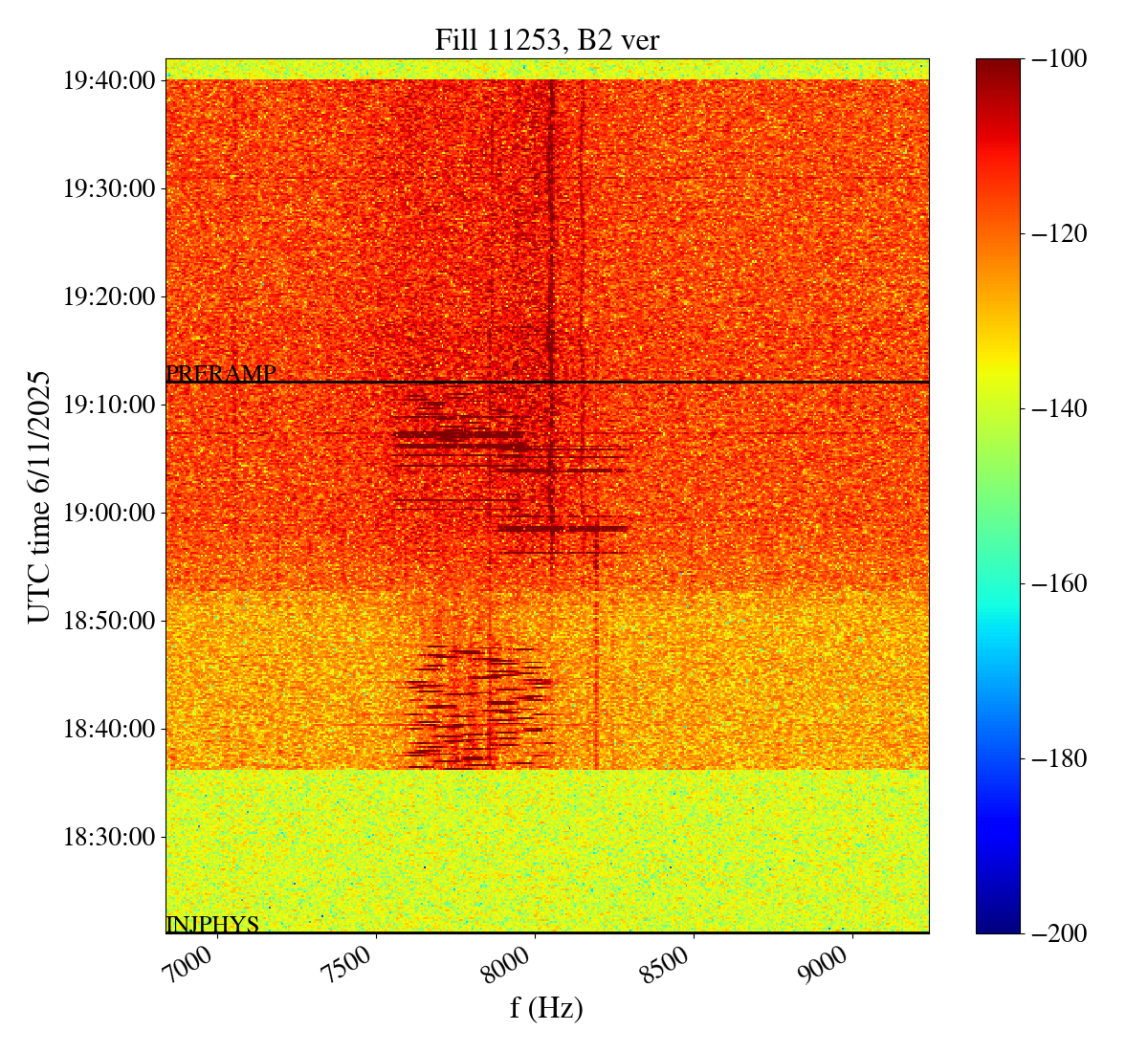The width and height of the screenshot is (1148, 1052).
Task: Select the 18:50:00 time tick label
Action: 109,621
